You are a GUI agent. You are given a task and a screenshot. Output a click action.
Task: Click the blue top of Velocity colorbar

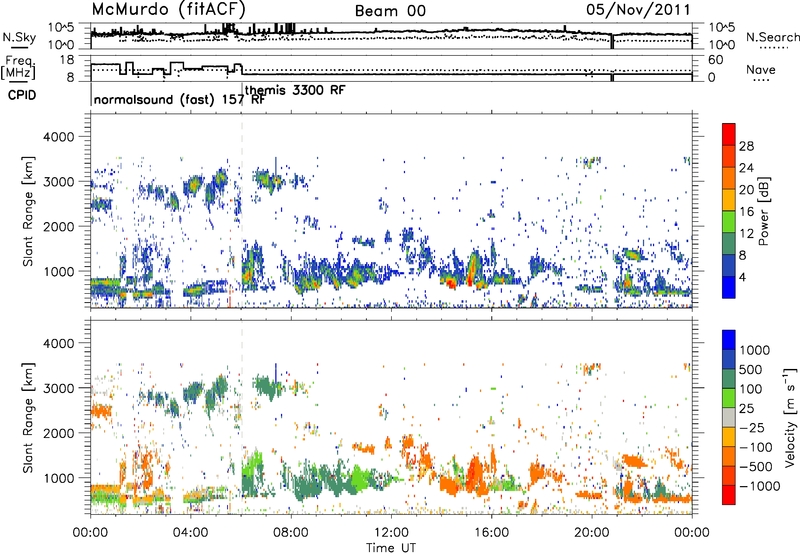(x=729, y=339)
